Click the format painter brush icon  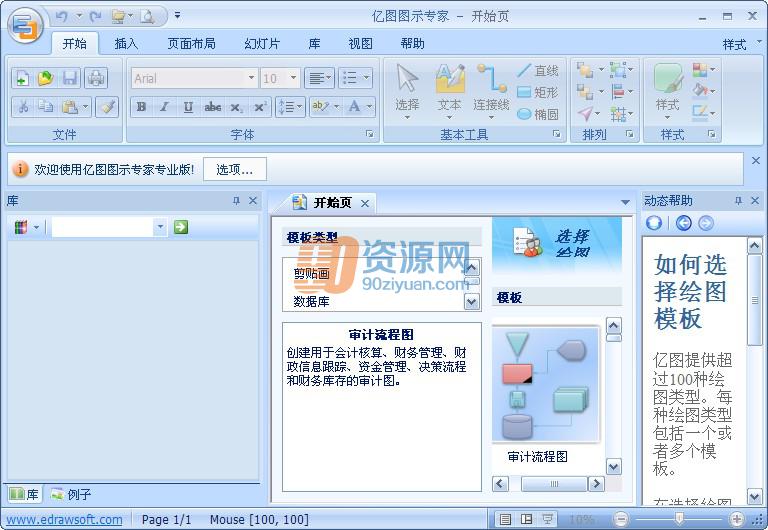click(107, 107)
